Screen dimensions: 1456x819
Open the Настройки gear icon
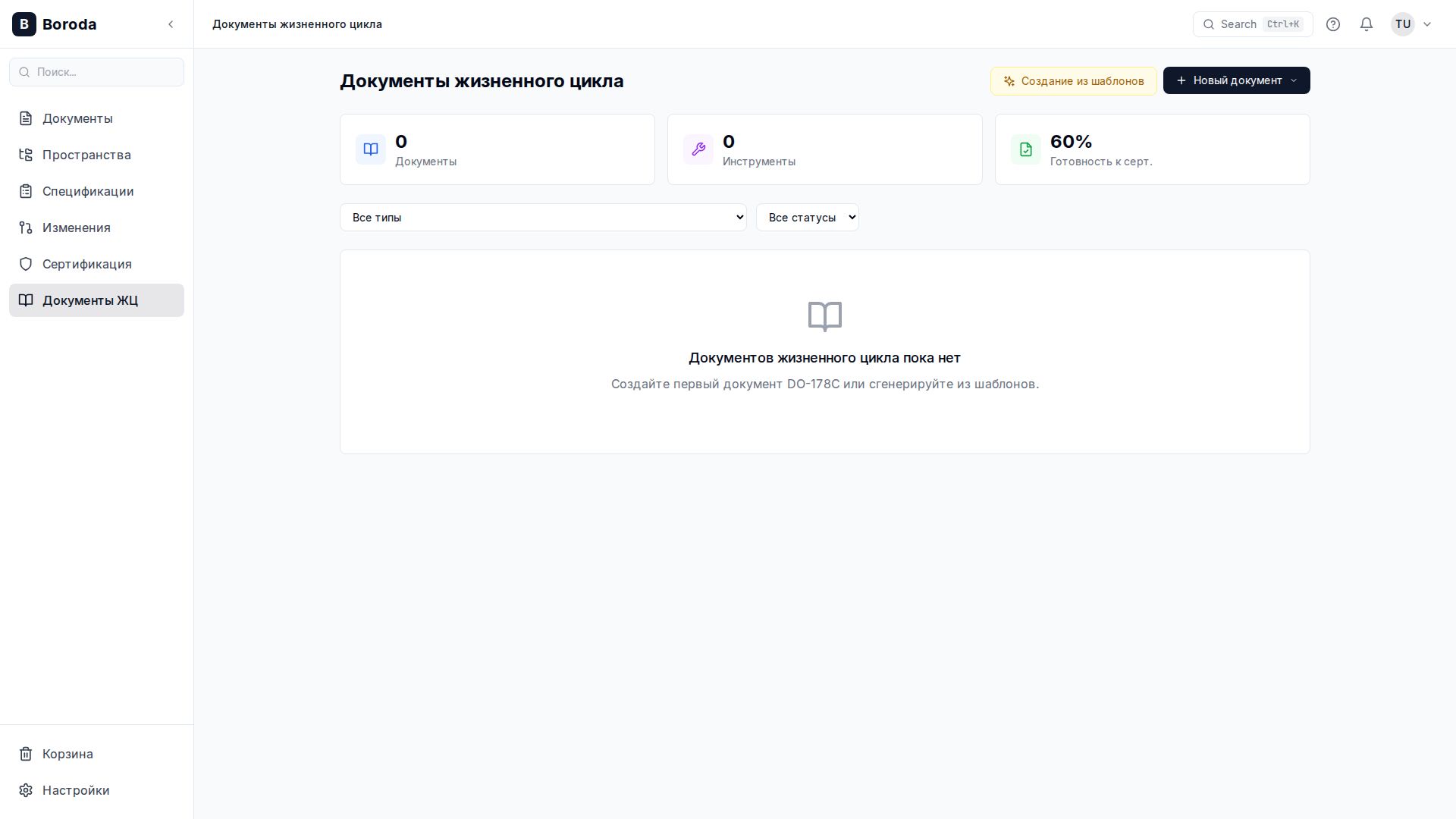26,790
